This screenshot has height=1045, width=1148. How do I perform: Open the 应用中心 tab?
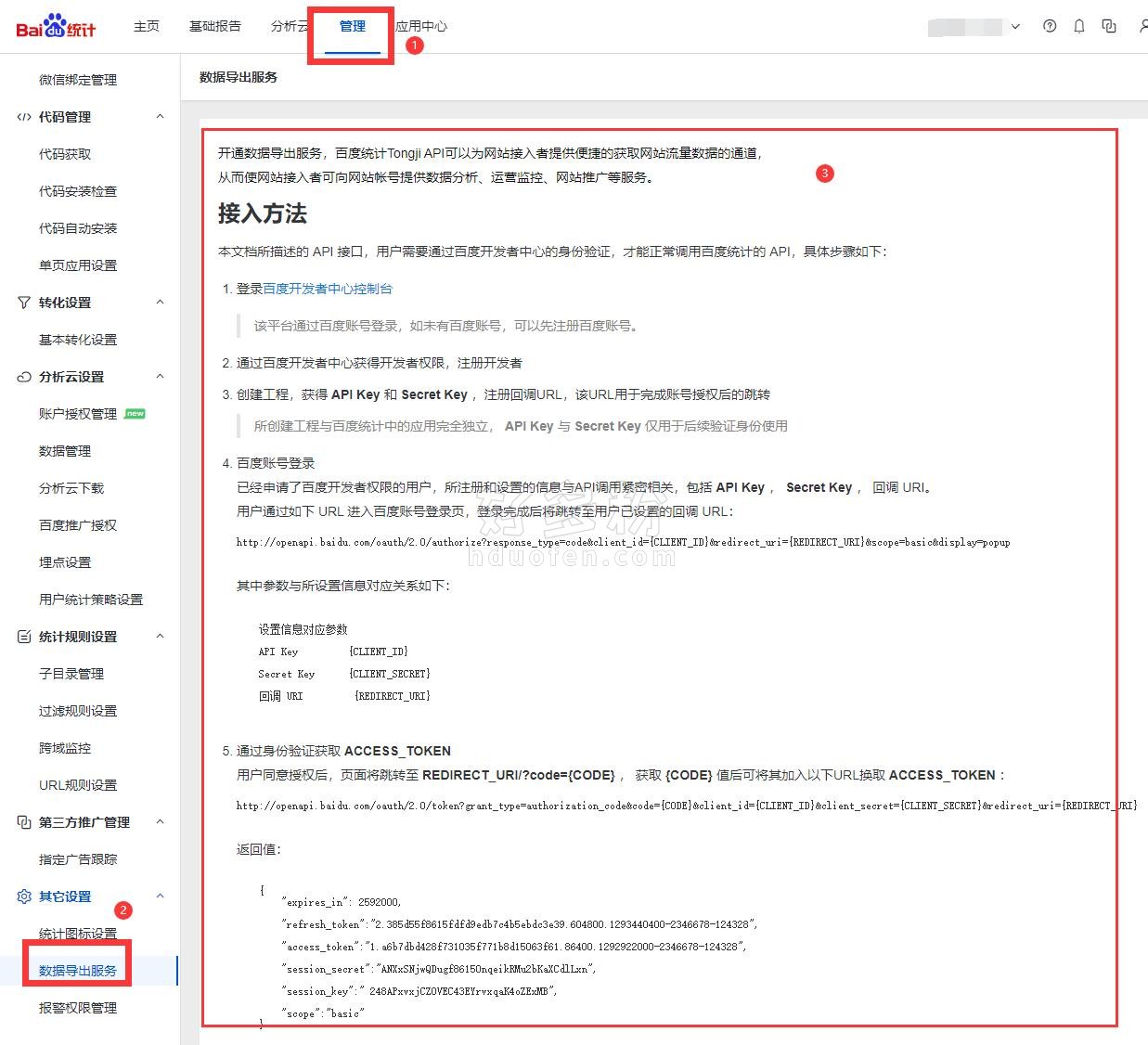(x=422, y=26)
